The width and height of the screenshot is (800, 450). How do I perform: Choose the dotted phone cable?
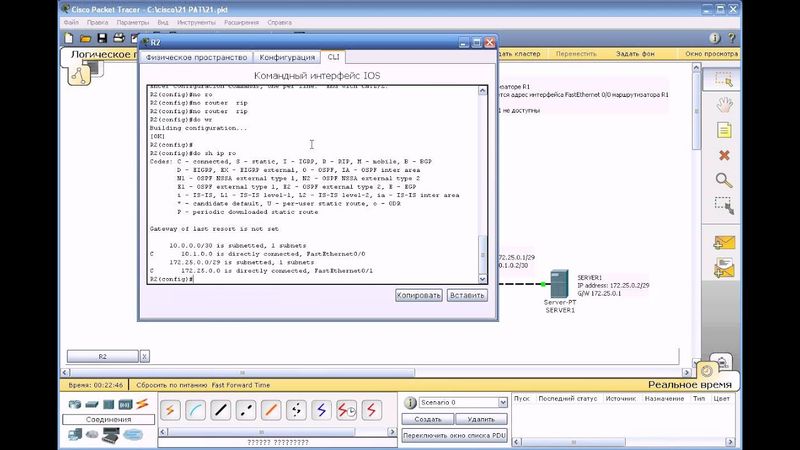[296, 410]
